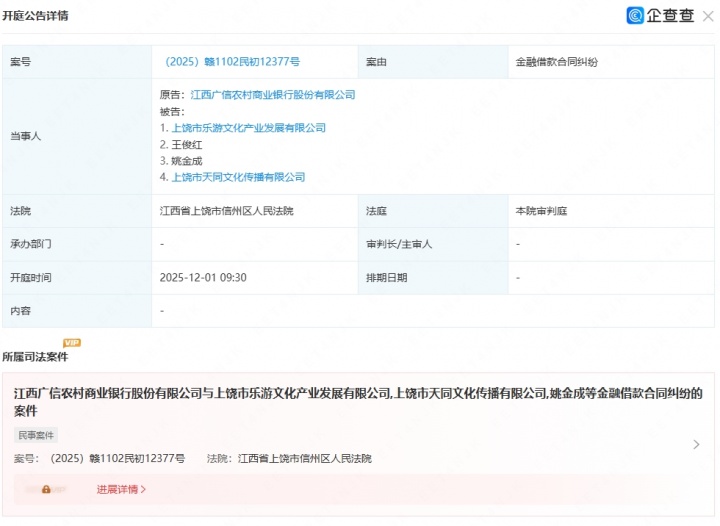Click court value 江西省上饶市信州区人民法院 in table
The height and width of the screenshot is (526, 720).
pos(226,211)
